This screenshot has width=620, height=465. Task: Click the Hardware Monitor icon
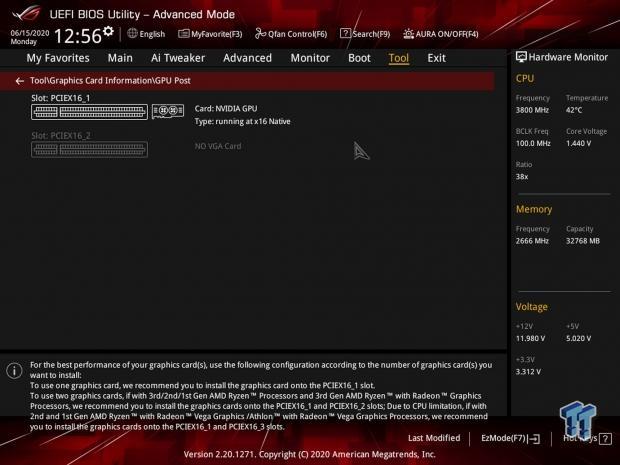pos(521,57)
